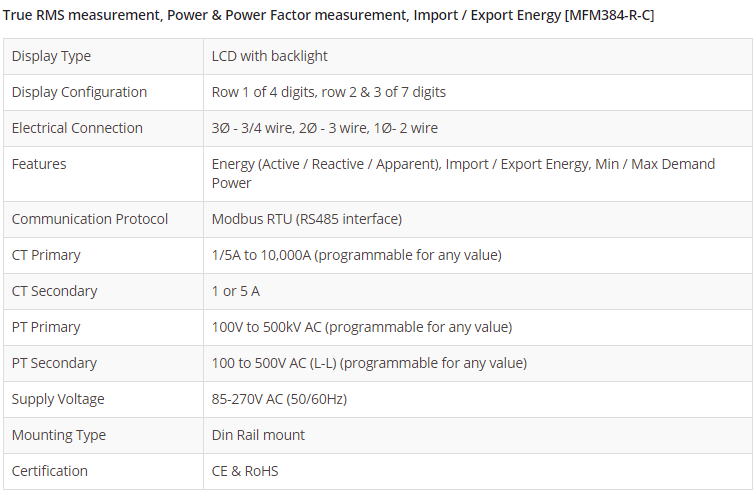Click the Modbus RTU (RS485 interface) value
Viewport: 756px width, 495px height.
307,219
